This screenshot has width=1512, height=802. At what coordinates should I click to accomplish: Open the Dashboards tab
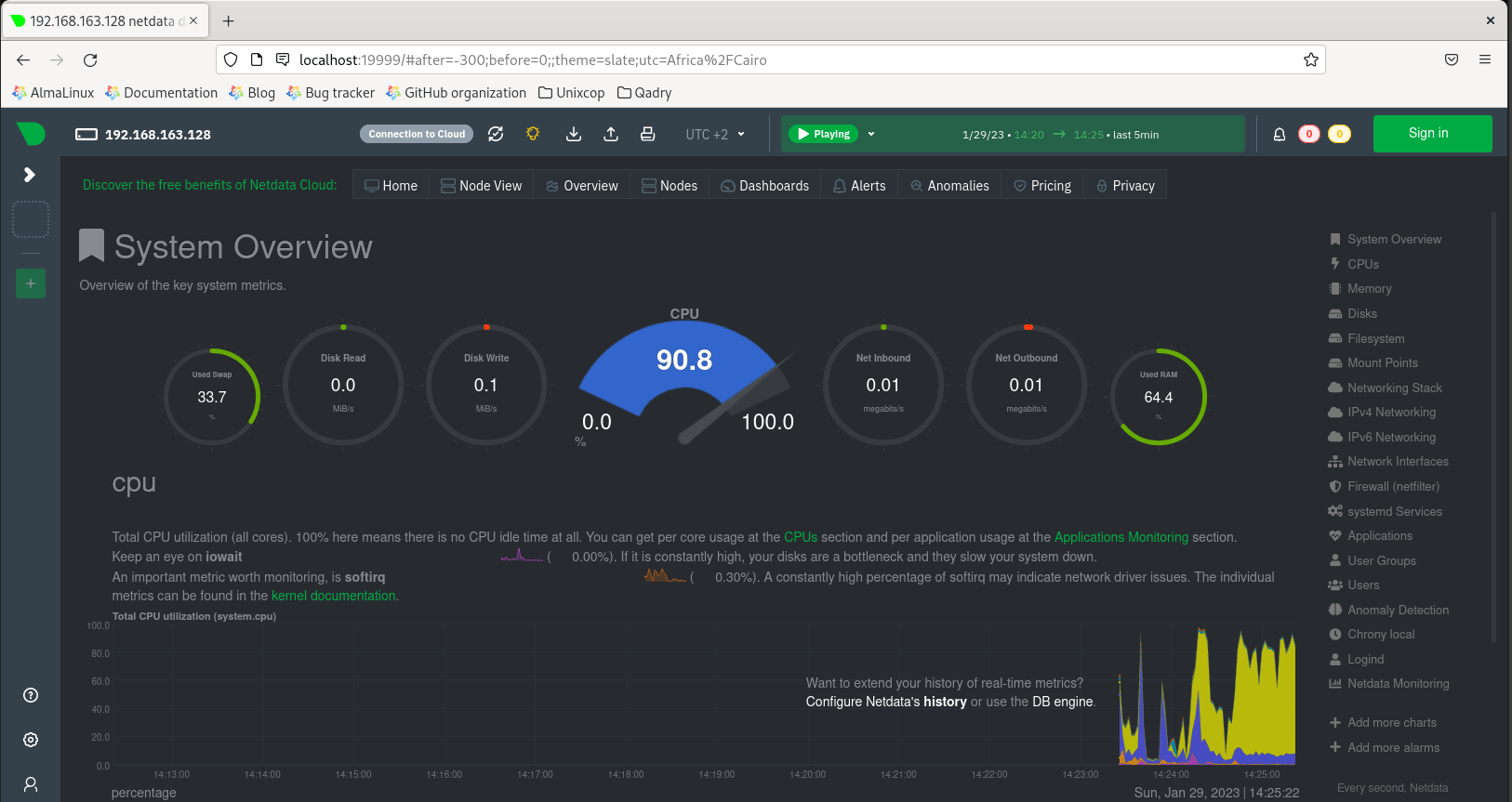point(765,185)
